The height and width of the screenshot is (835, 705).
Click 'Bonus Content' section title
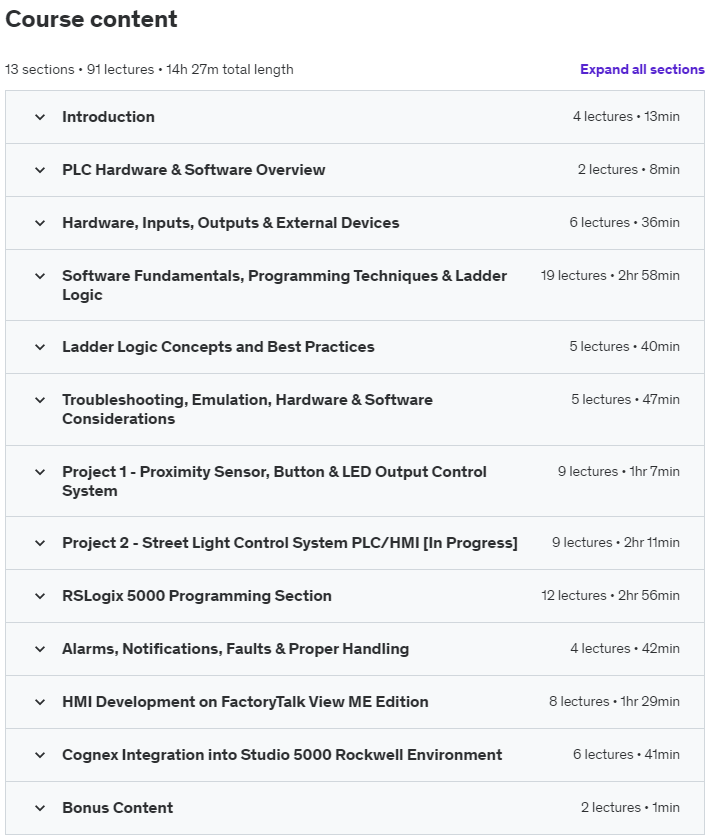(x=117, y=808)
